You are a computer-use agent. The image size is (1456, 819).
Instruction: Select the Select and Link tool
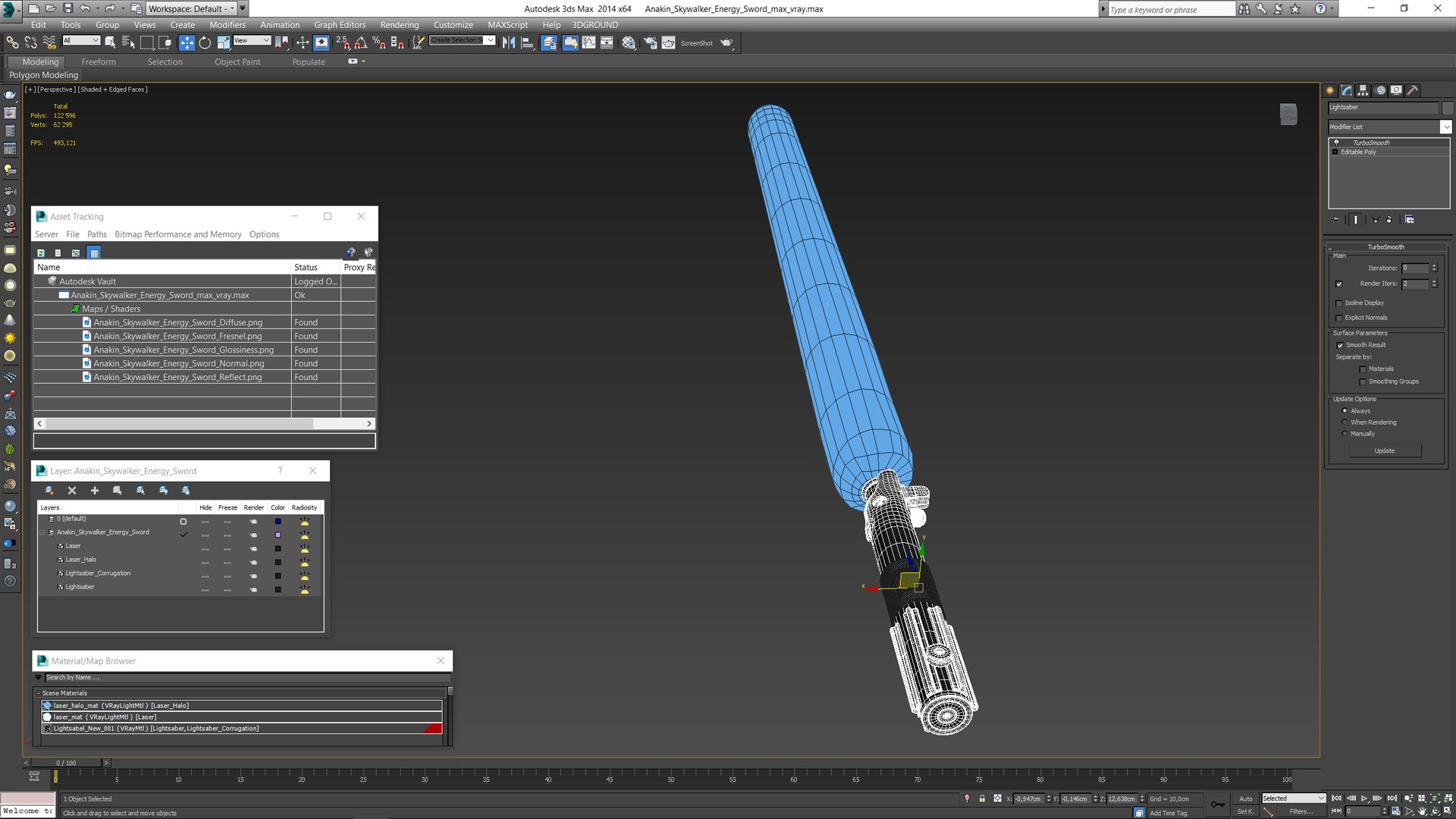12,43
